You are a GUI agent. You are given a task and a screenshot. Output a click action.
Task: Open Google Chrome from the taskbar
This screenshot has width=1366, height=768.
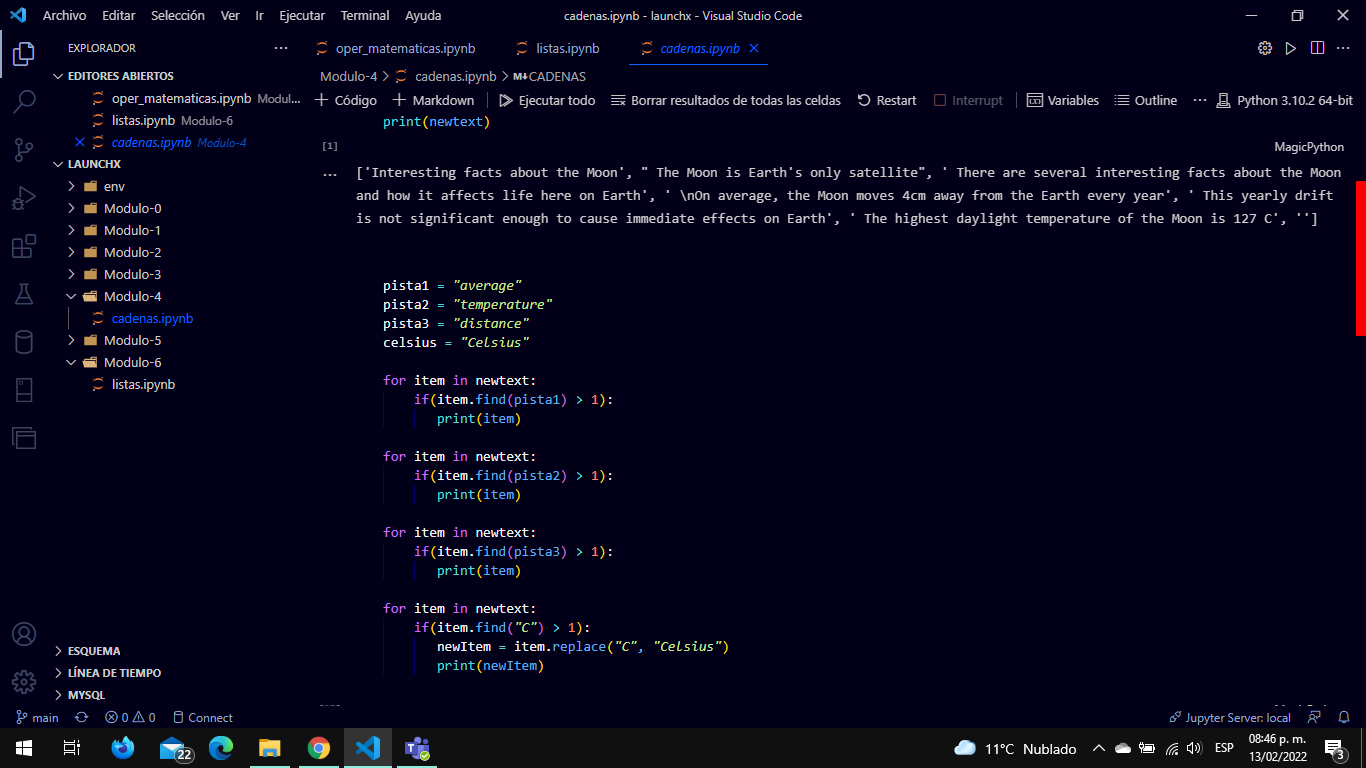click(319, 748)
